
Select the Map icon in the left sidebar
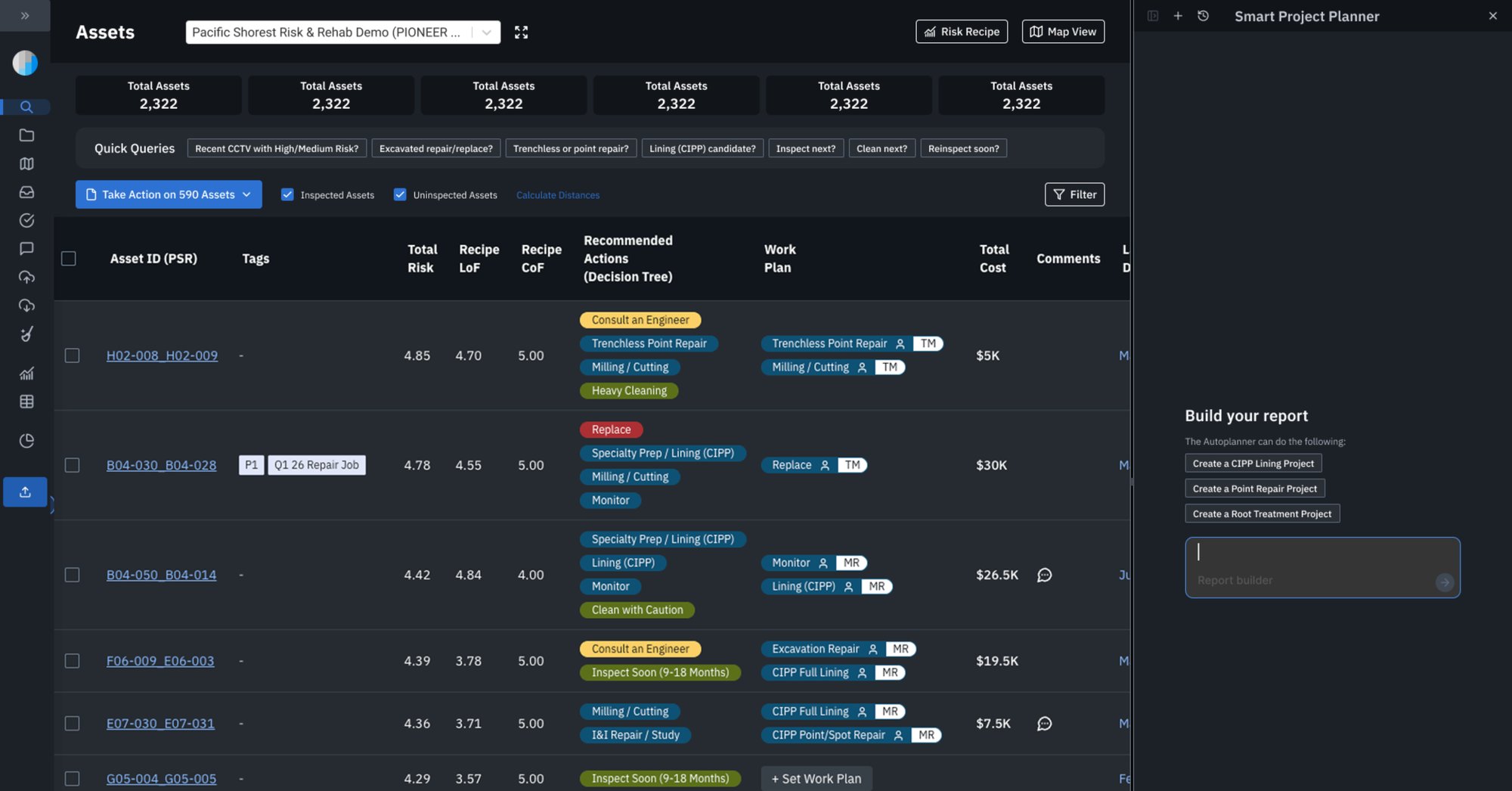(26, 163)
